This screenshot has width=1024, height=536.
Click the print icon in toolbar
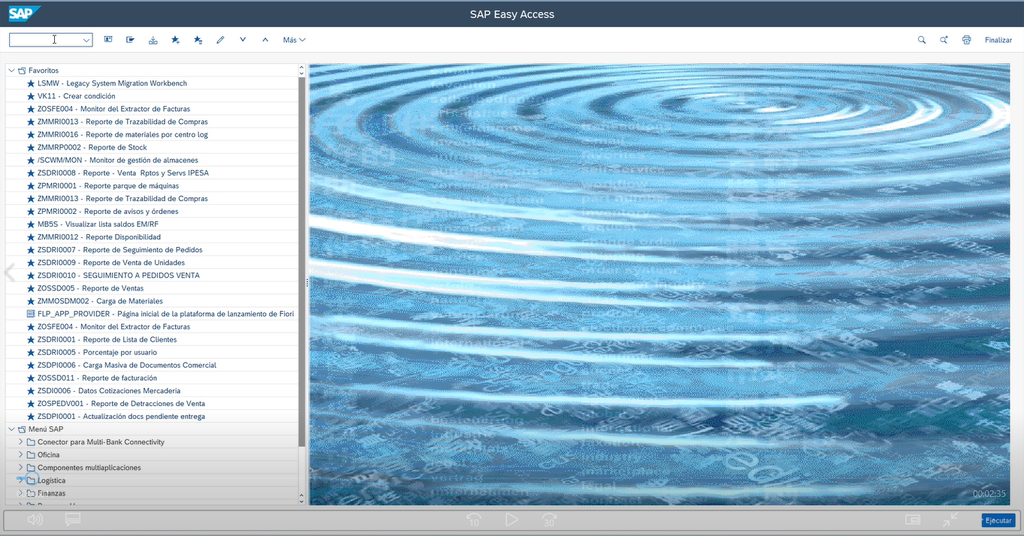tap(966, 40)
